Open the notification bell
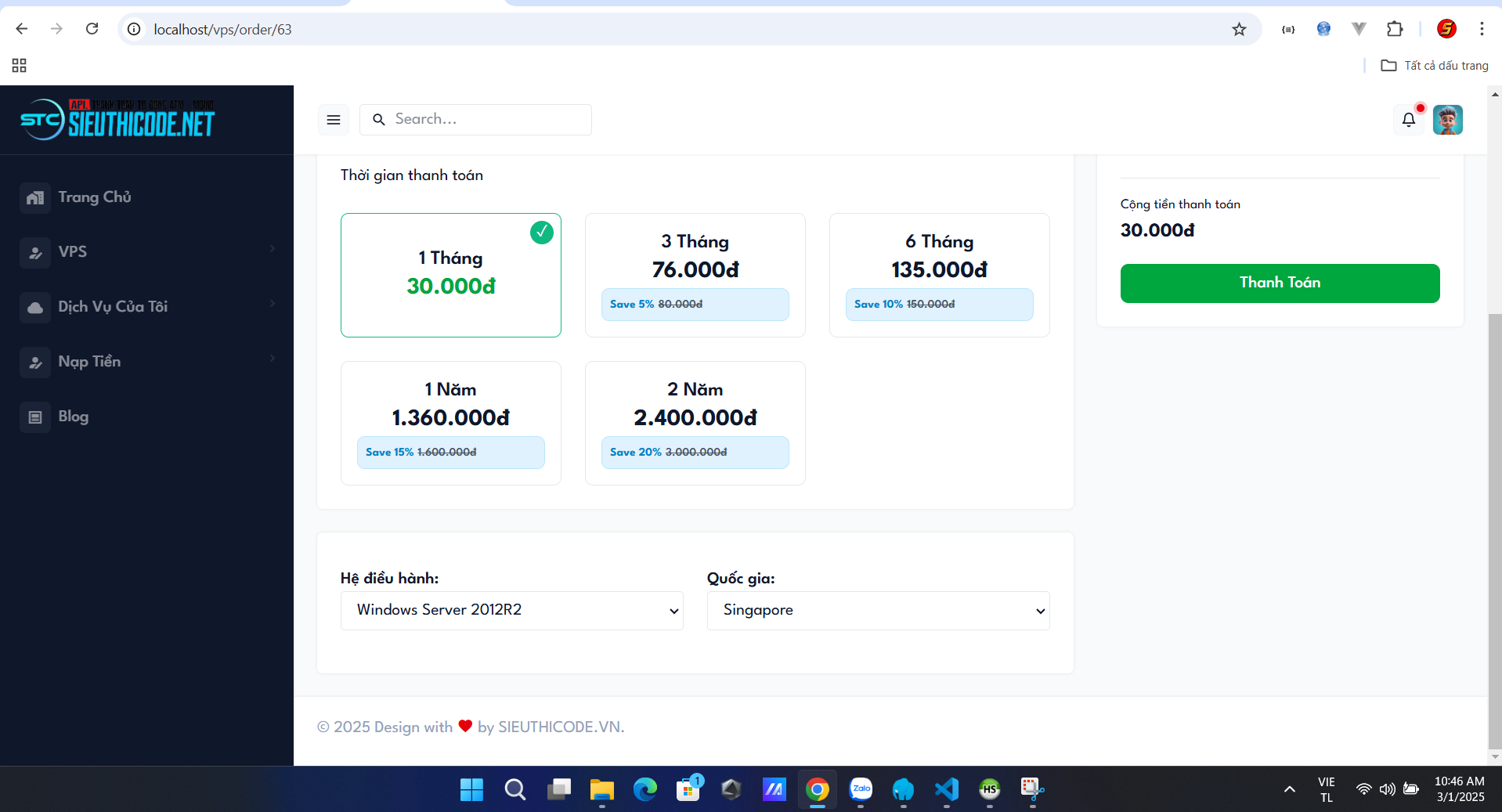Screen dimensions: 1502x812 coord(1408,120)
